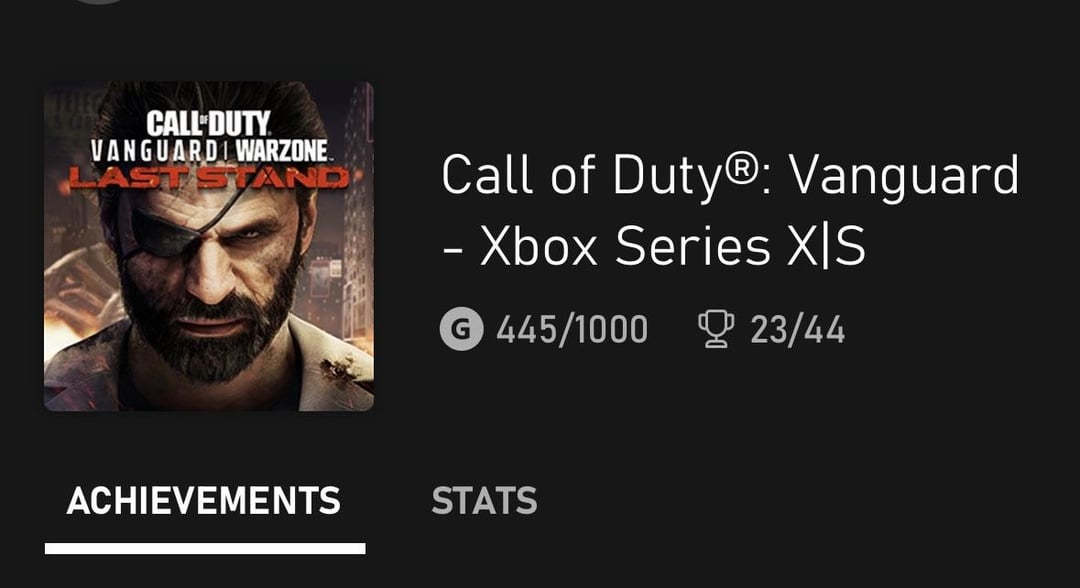The image size is (1080, 588).
Task: Click the Gamerscore G icon
Action: (460, 329)
